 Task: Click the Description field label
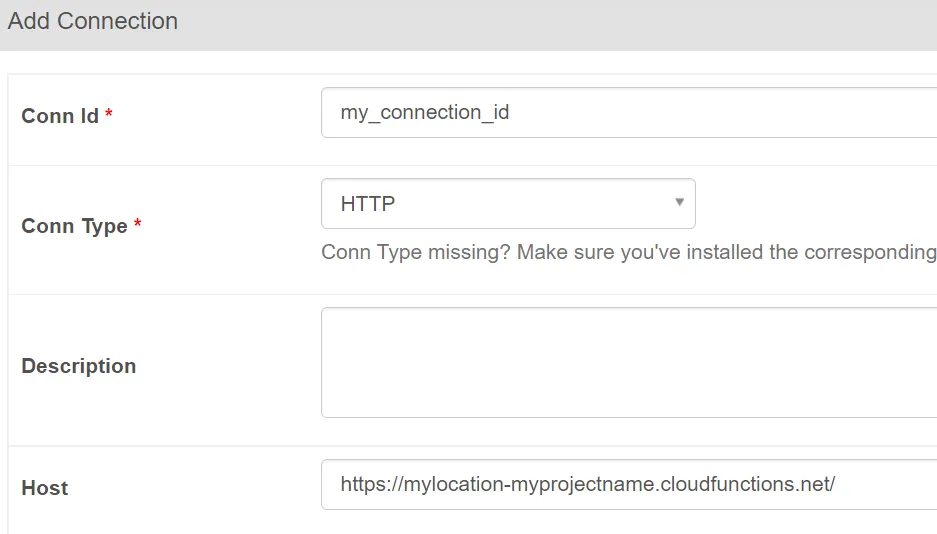tap(78, 366)
